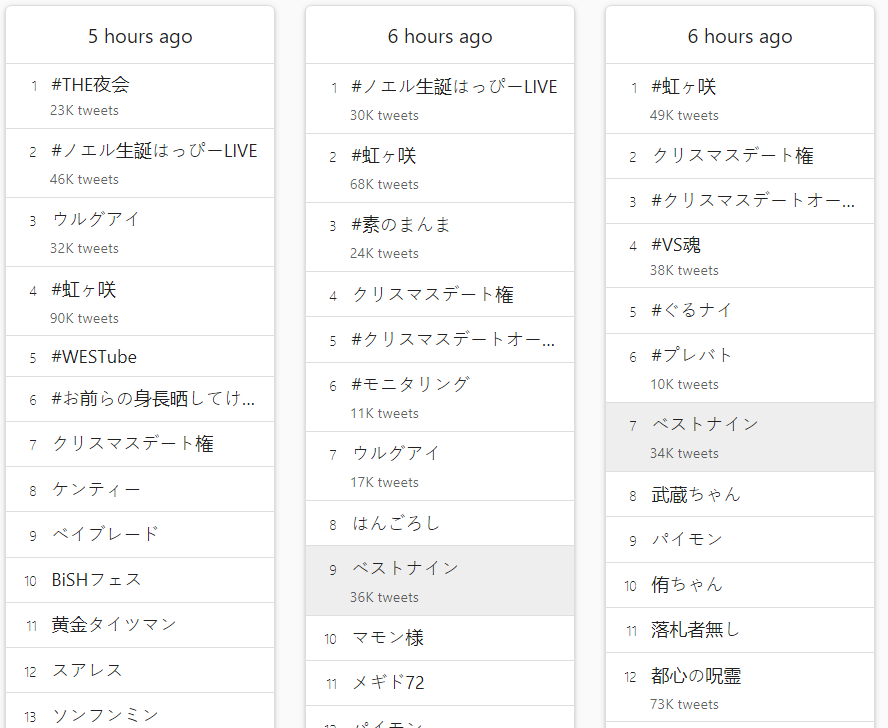Open the #VS魂 trend with 38K tweets
Viewport: 888px width, 728px height.
(676, 245)
